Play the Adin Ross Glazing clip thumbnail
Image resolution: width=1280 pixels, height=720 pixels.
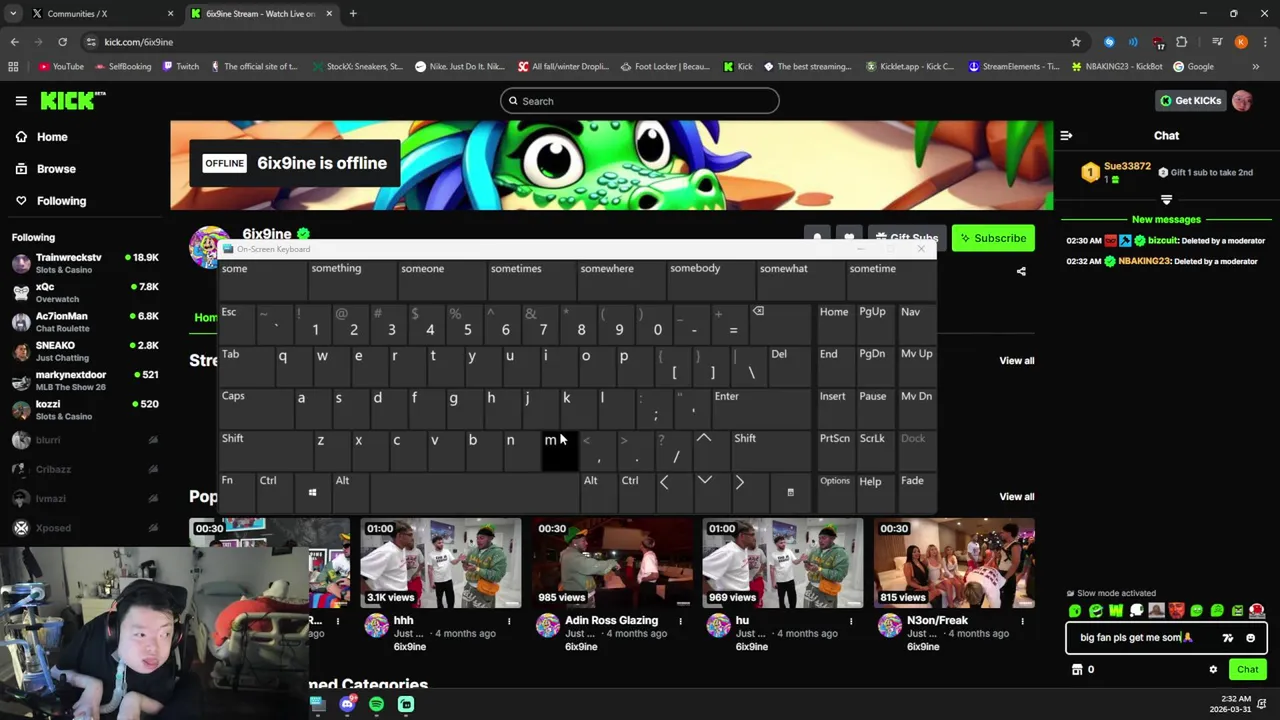(x=612, y=563)
